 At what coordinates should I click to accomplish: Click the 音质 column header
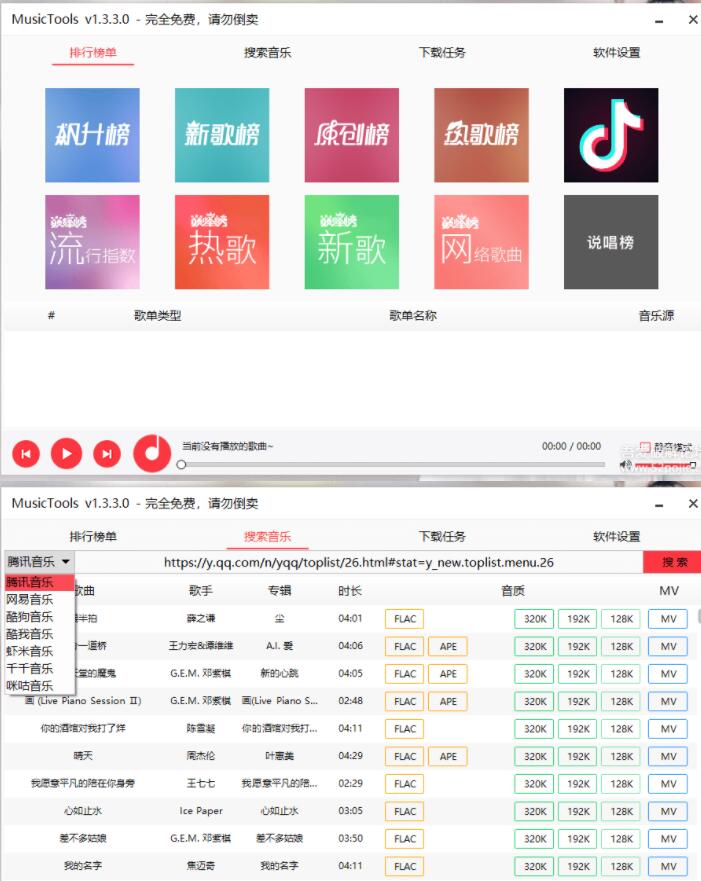(513, 591)
